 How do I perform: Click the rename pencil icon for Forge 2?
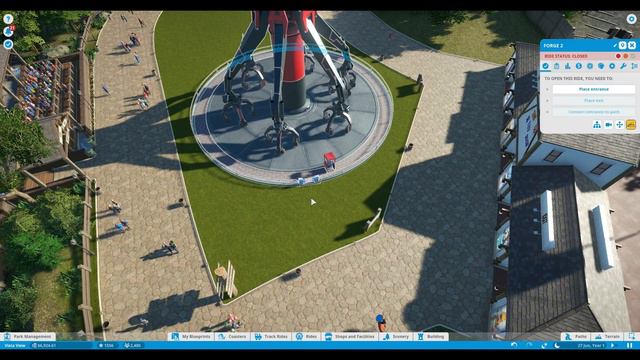coord(615,45)
